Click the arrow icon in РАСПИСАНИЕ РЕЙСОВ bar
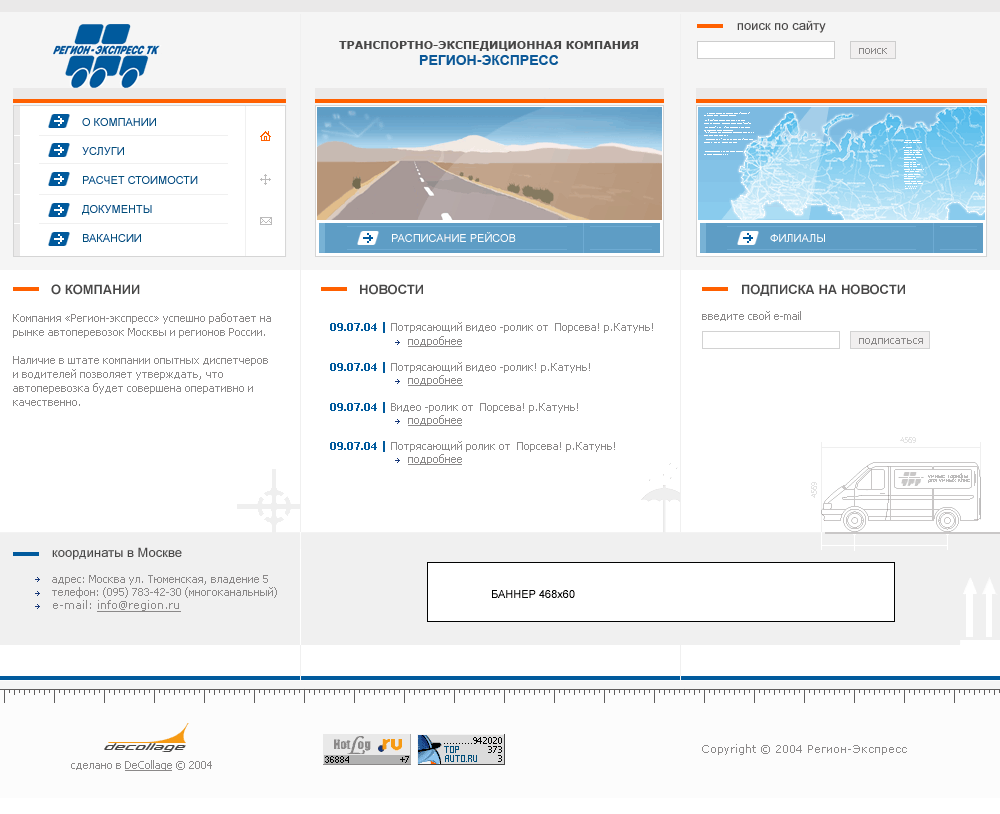This screenshot has width=1000, height=814. (368, 238)
